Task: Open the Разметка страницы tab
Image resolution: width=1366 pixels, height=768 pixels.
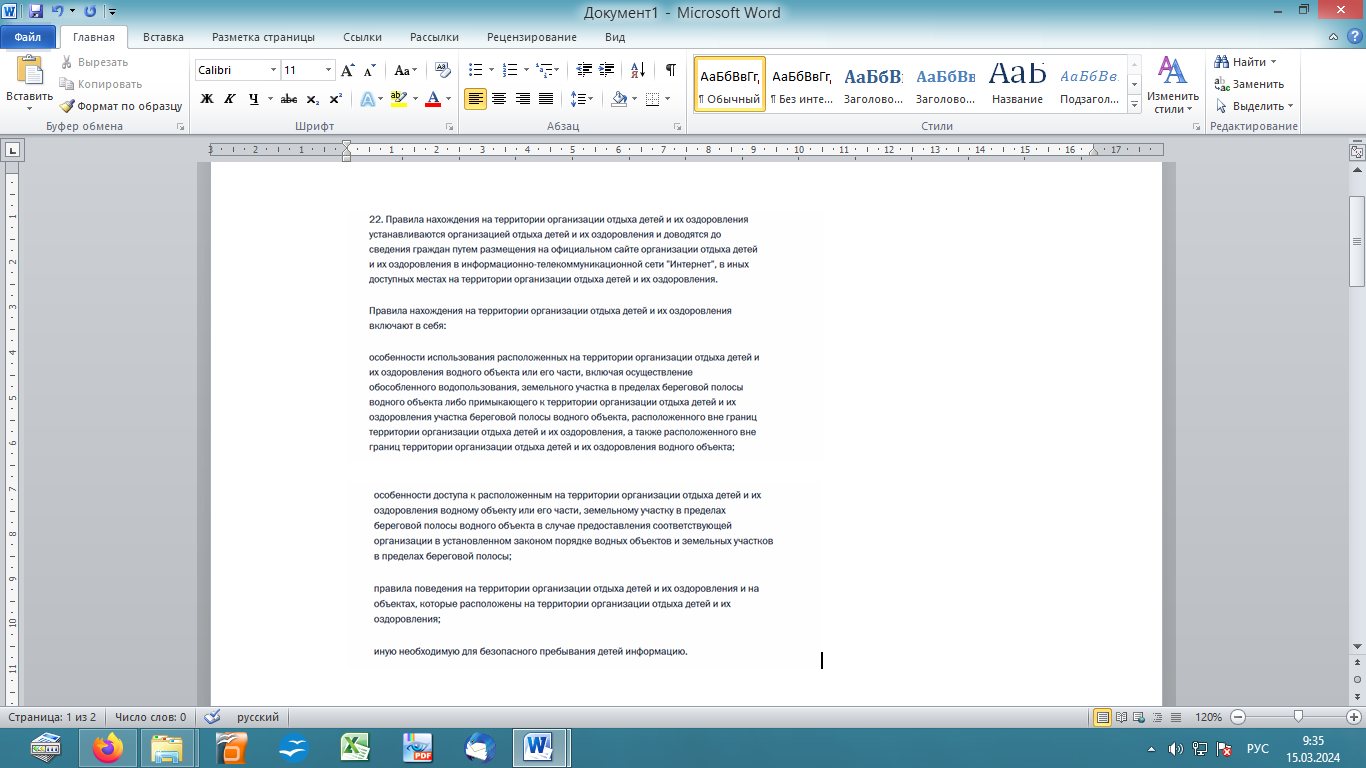Action: (x=263, y=37)
